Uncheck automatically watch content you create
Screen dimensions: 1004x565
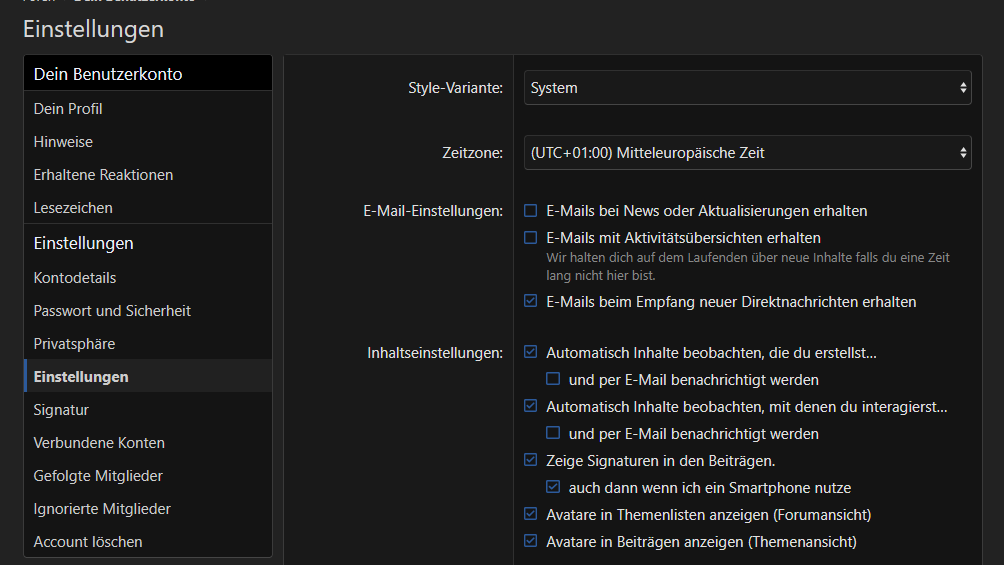(531, 352)
